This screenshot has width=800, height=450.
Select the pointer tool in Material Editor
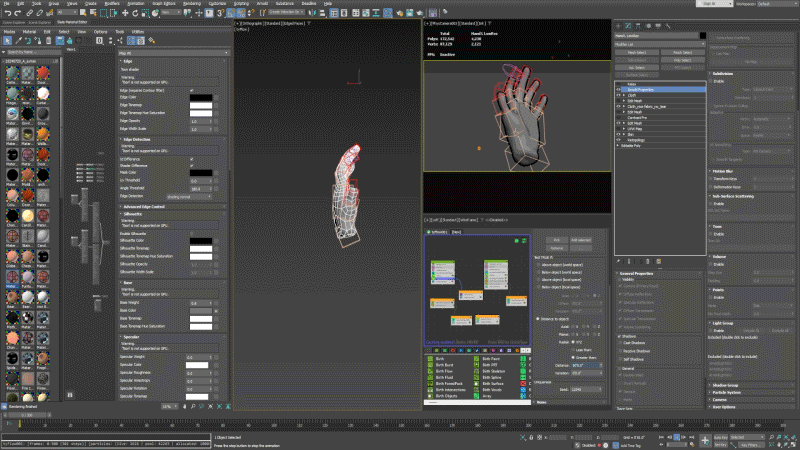tap(7, 39)
